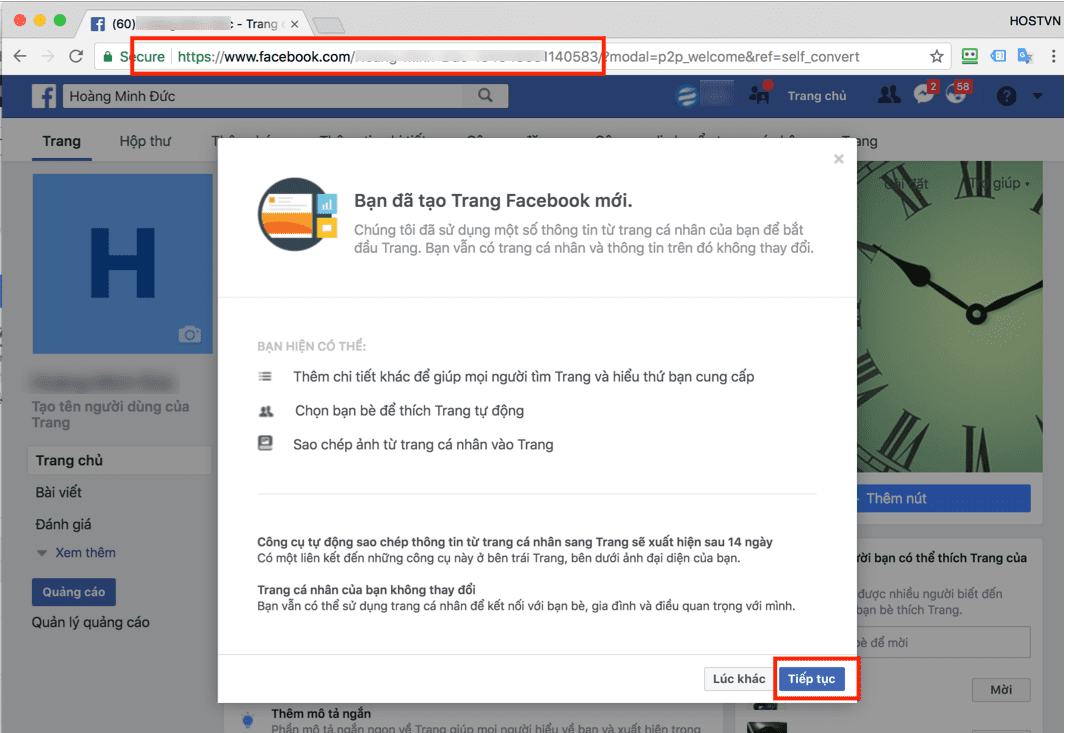Click Tạo tên người dùng của Trang
Image resolution: width=1065 pixels, height=733 pixels.
point(111,414)
